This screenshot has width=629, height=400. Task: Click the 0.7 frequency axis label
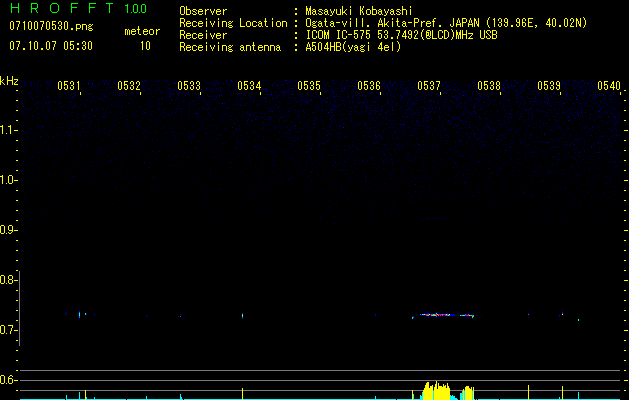coord(7,330)
